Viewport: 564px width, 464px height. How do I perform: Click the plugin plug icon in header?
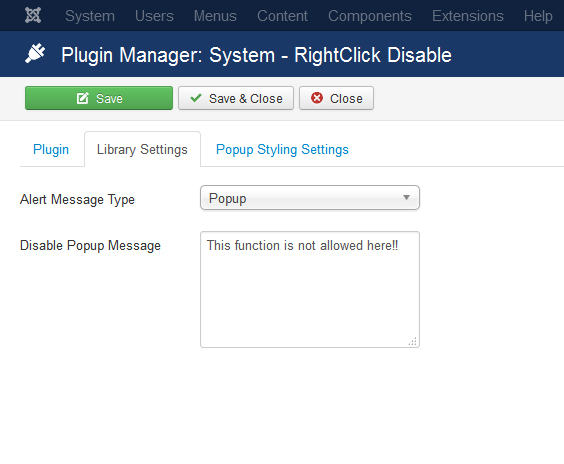click(x=35, y=54)
